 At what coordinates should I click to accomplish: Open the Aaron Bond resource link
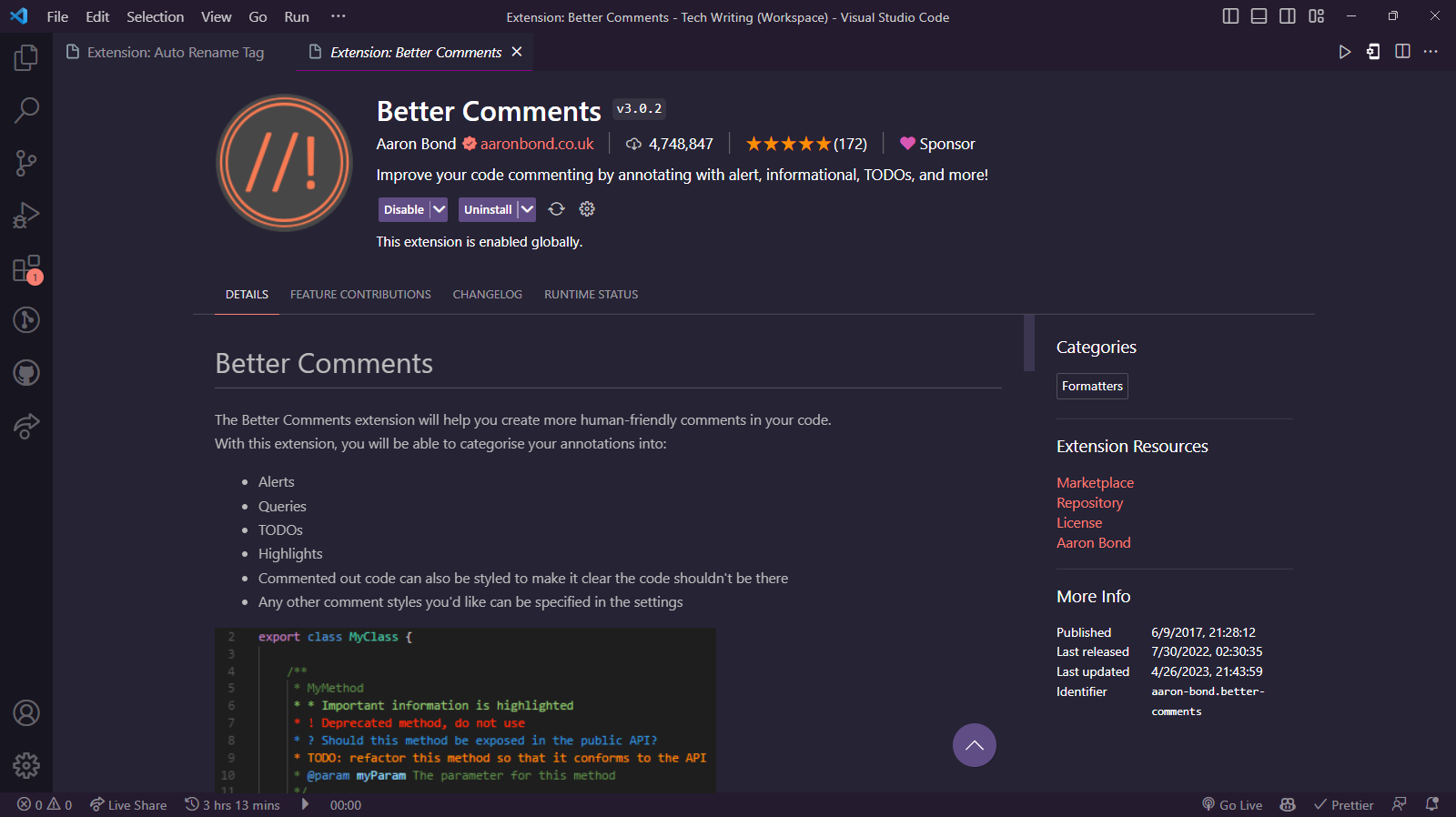coord(1093,542)
